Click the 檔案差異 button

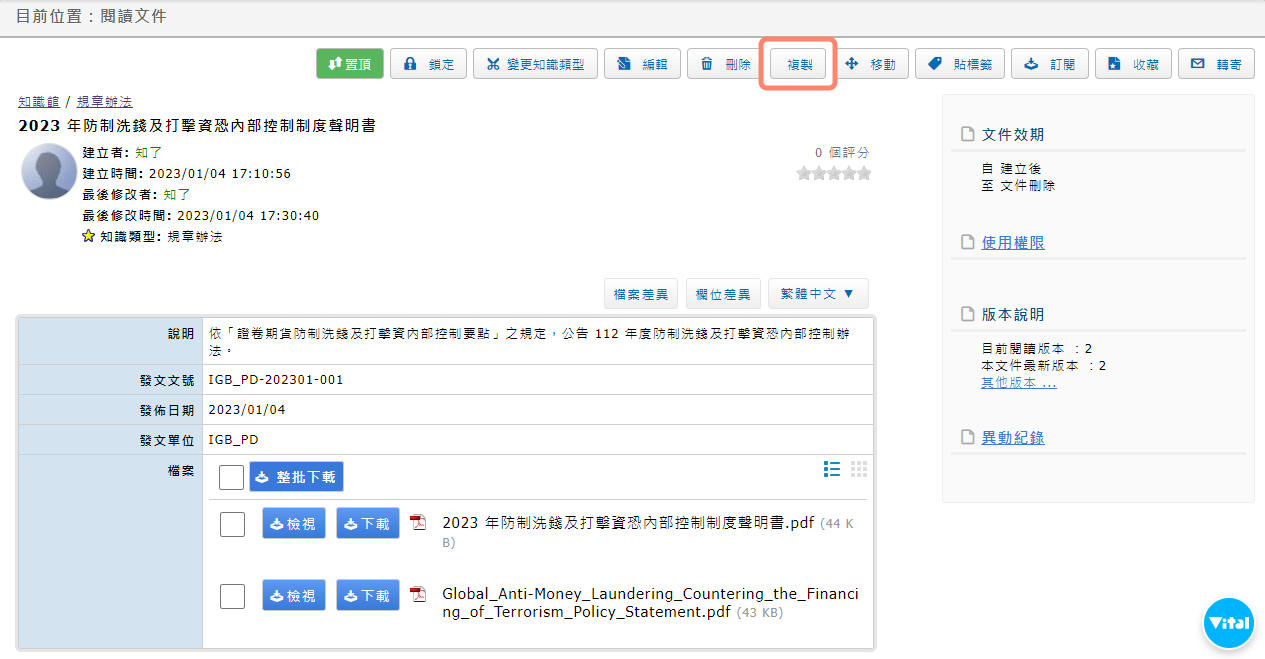tap(641, 294)
